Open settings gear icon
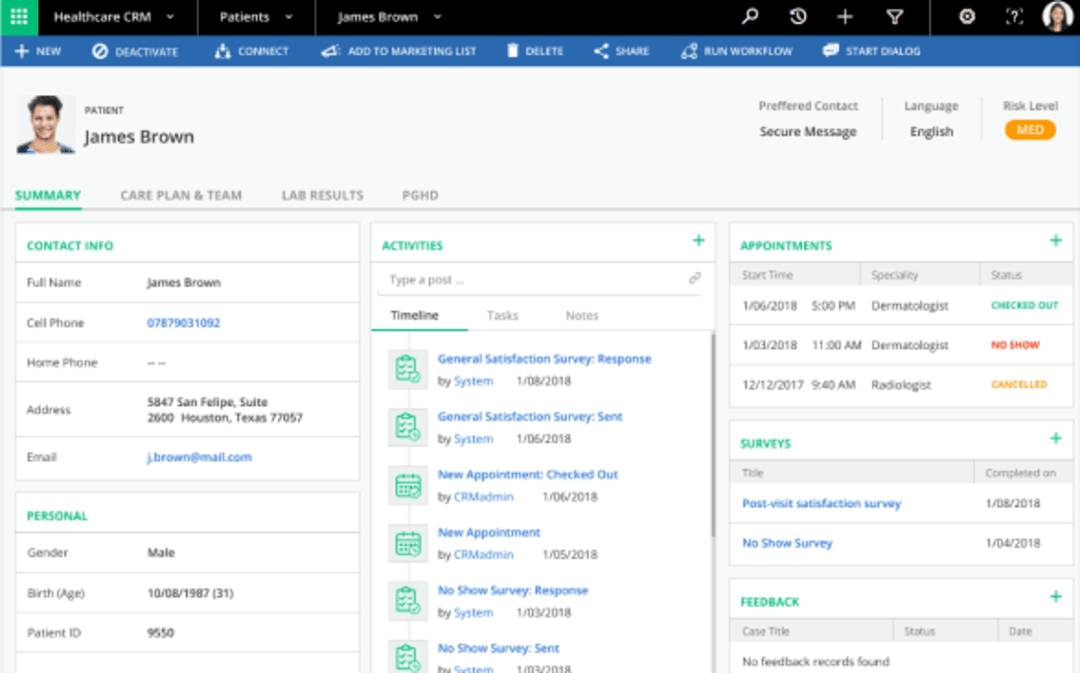Screen dimensions: 1080x673 (x=966, y=17)
